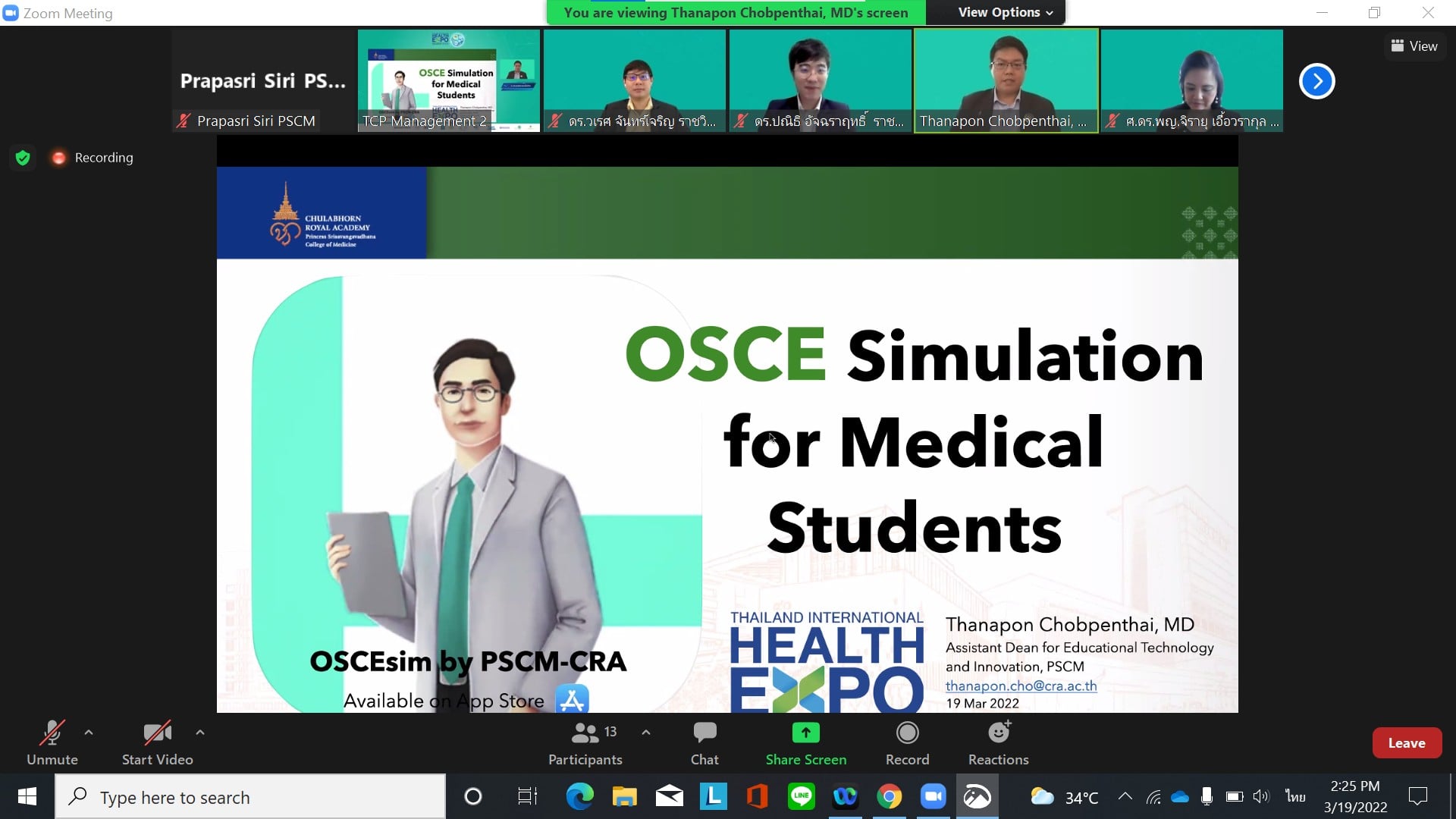Unmute the microphone
1456x819 pixels.
tap(52, 743)
